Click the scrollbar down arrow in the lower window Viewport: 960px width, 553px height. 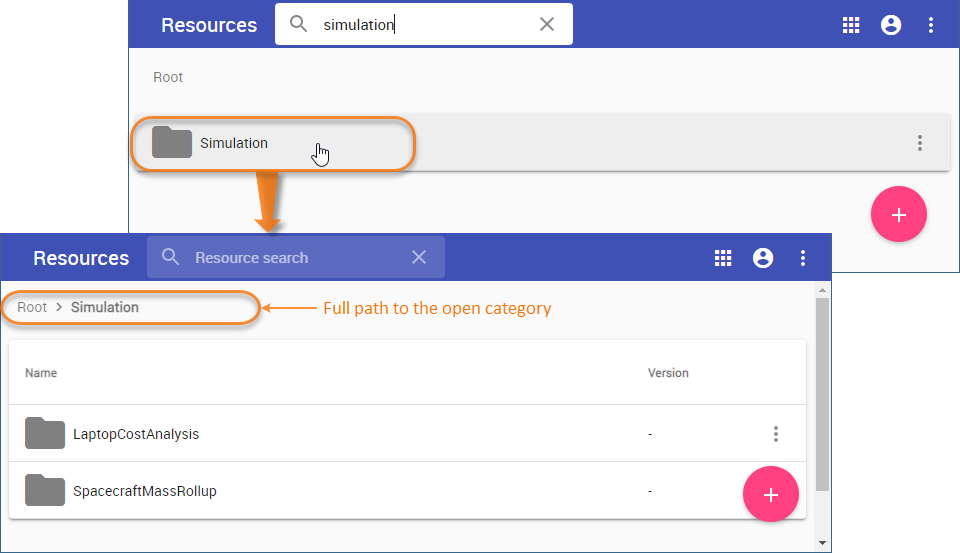(x=822, y=543)
